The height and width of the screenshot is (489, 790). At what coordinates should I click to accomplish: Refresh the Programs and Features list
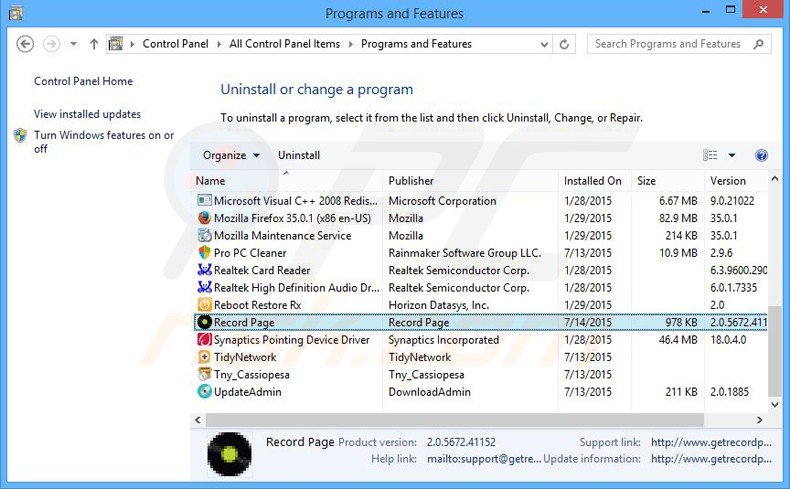pos(564,44)
